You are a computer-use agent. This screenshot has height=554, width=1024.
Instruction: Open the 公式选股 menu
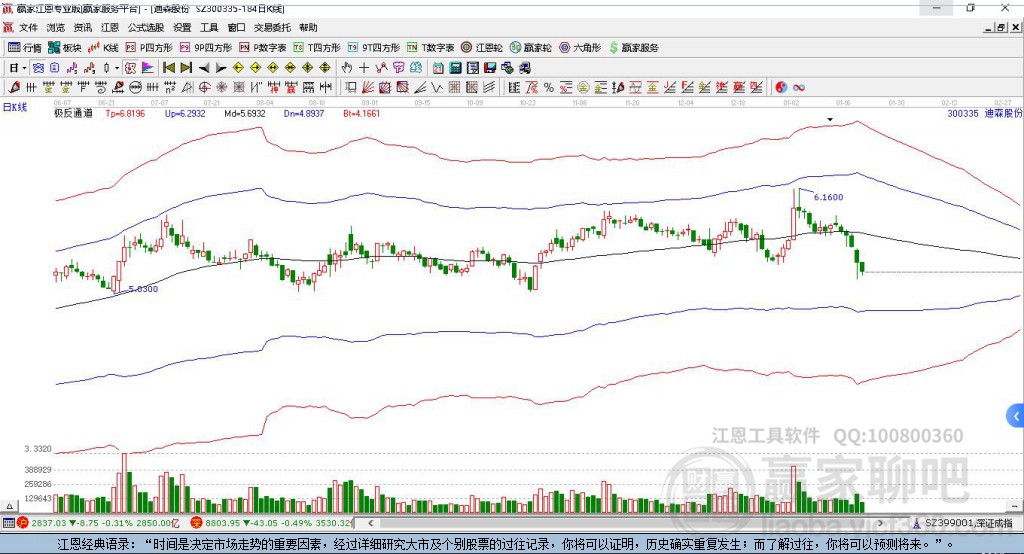(146, 27)
